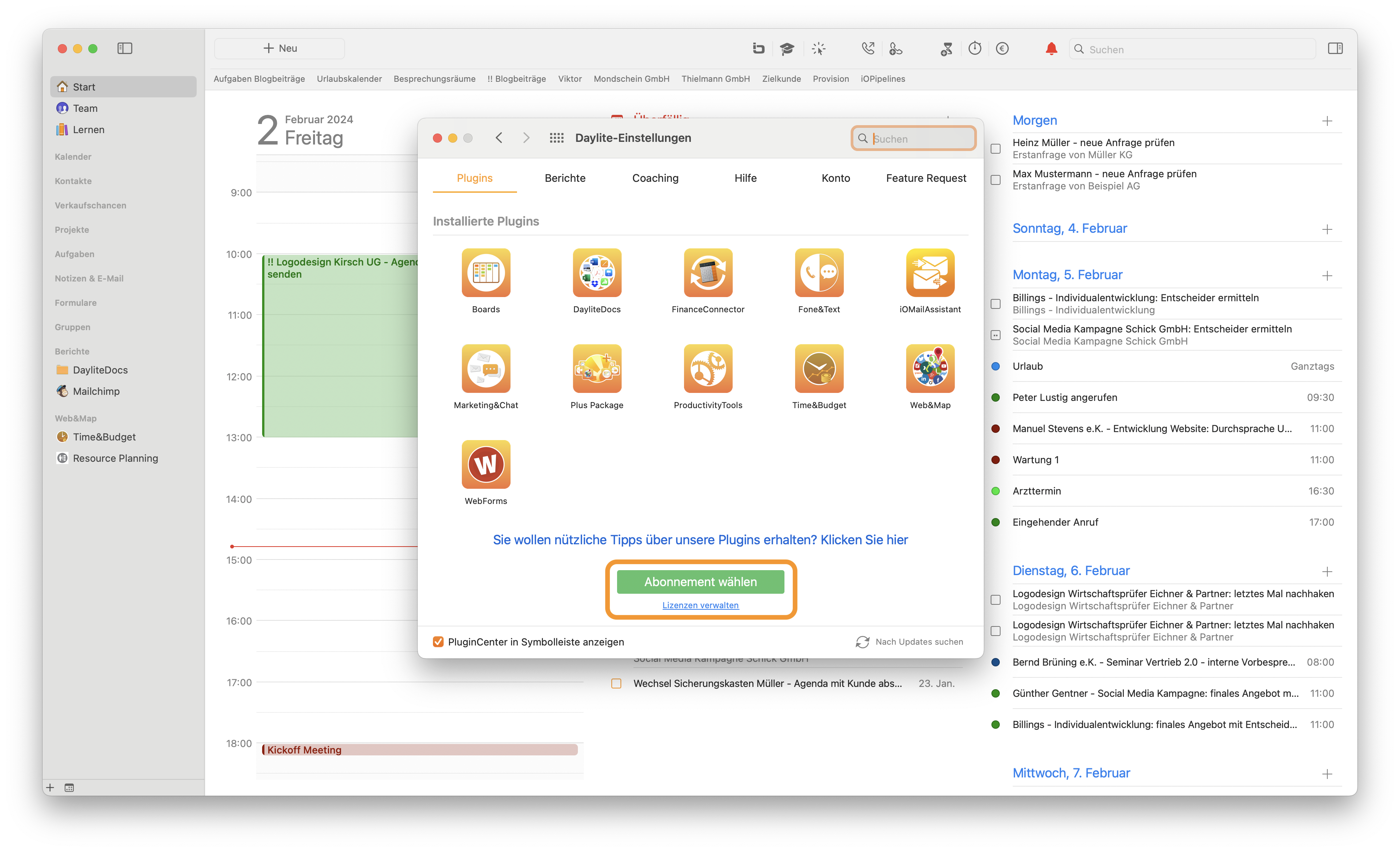Image resolution: width=1400 pixels, height=852 pixels.
Task: Check off Max Mustermann neue Anfrage task
Action: tap(996, 180)
